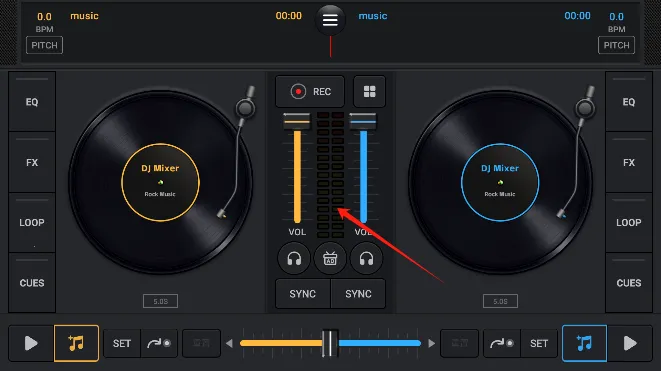Open left deck PITCH control
661x371 pixels.
click(44, 45)
